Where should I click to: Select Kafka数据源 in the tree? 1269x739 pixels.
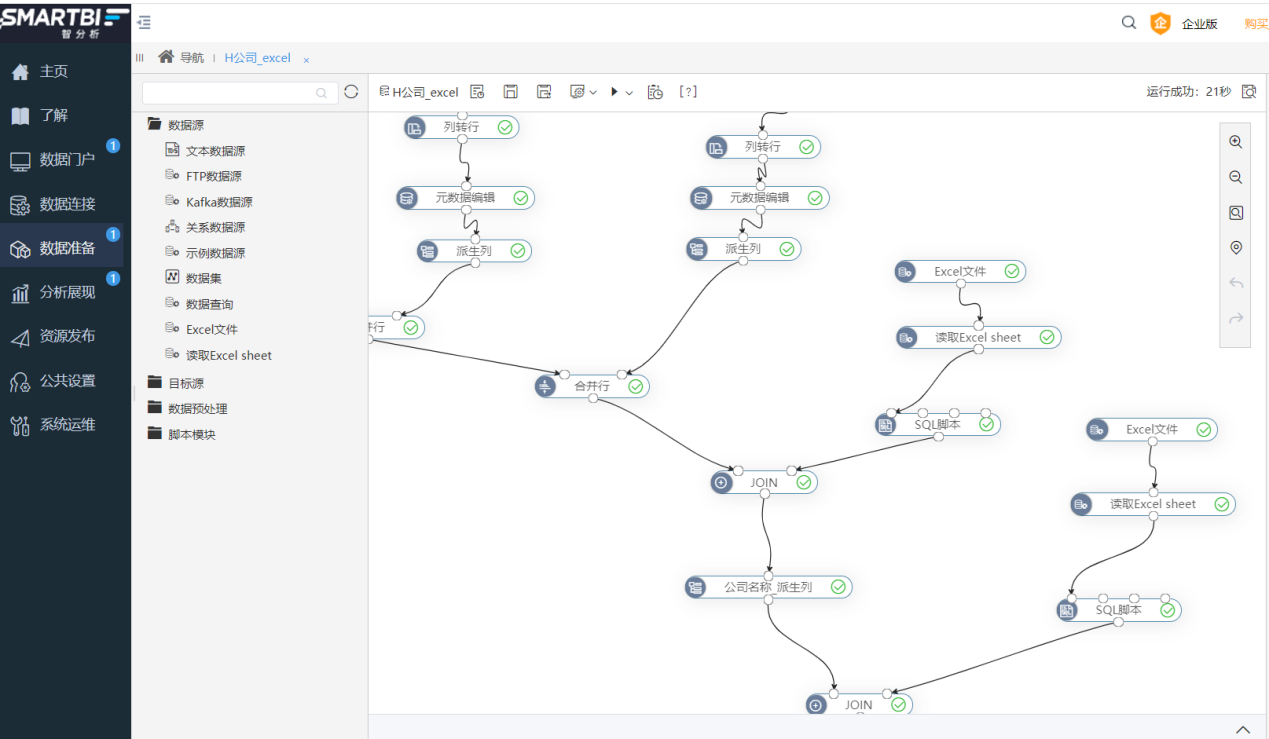pos(209,202)
